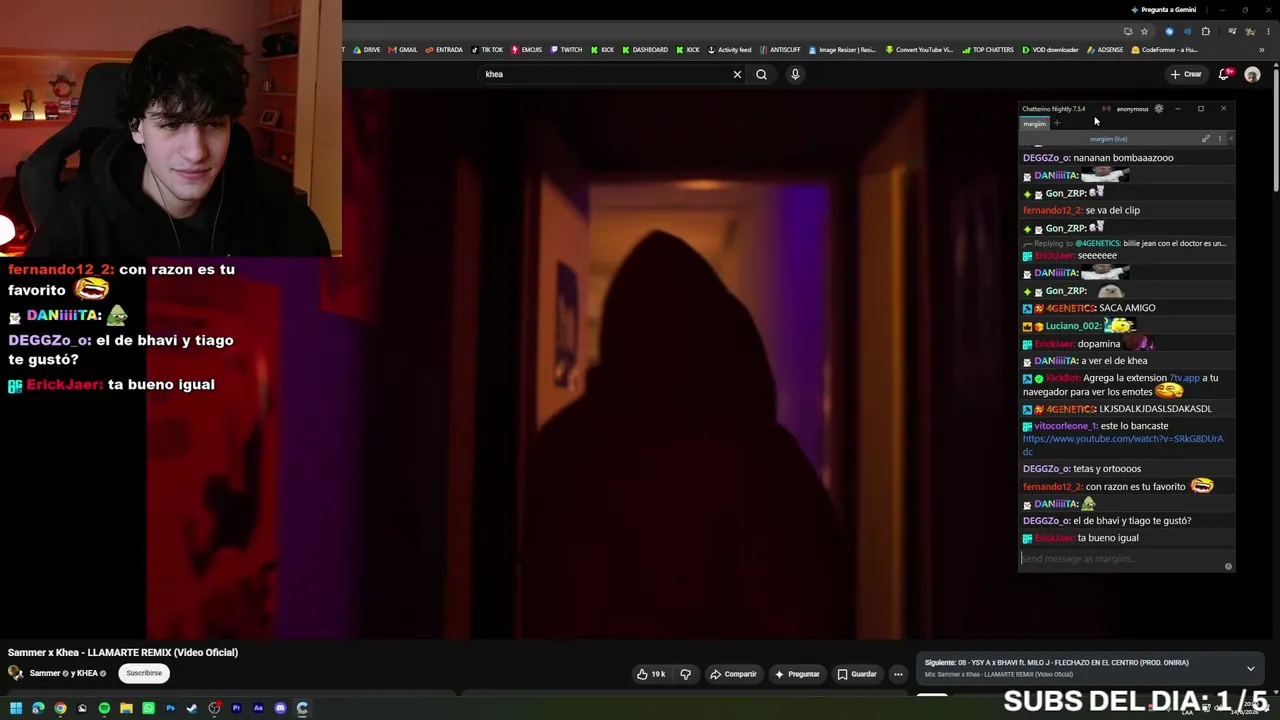Open the Convert YouTube Vi... bookmark
The image size is (1280, 720).
[x=919, y=50]
